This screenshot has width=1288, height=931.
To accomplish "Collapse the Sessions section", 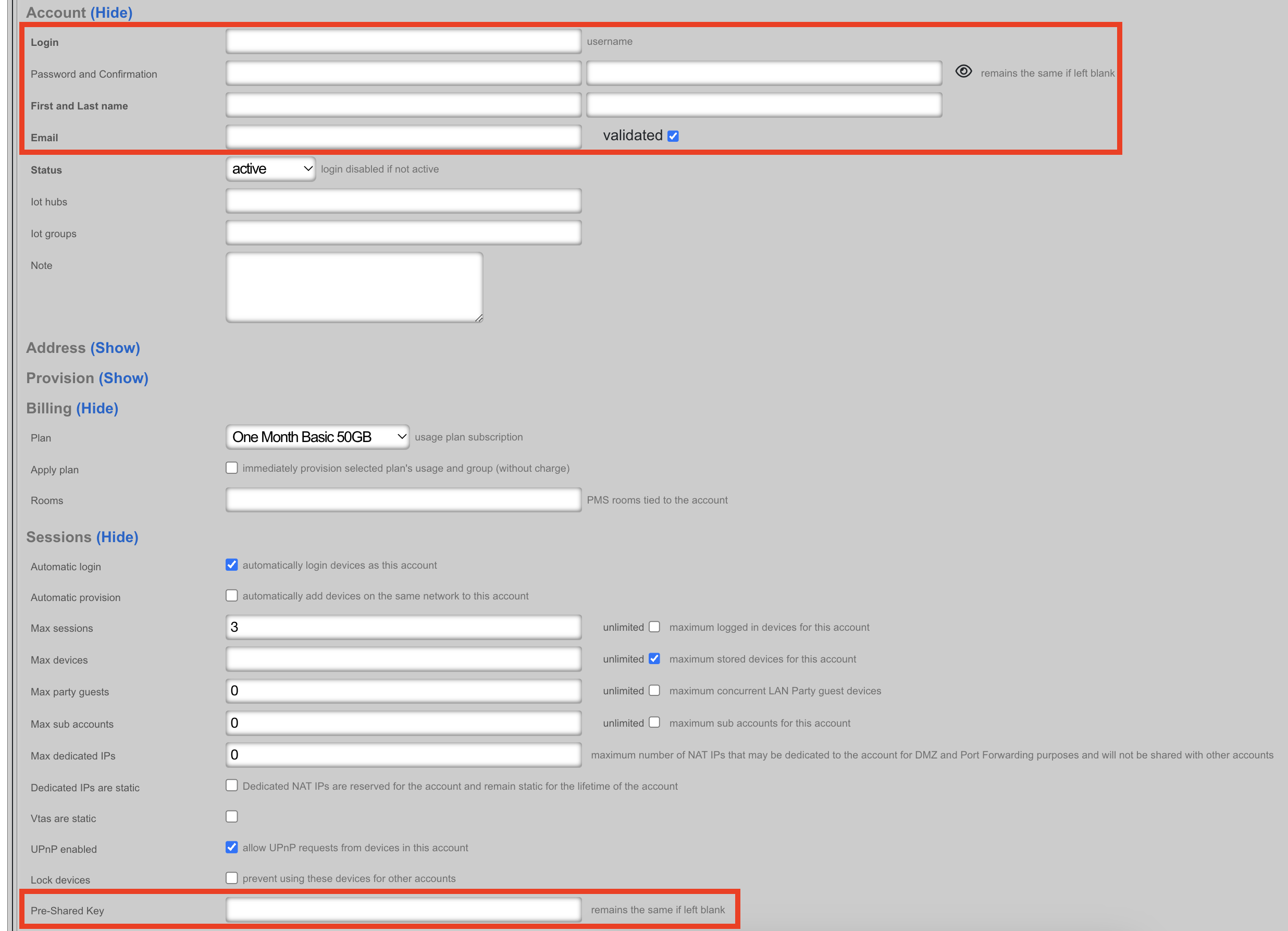I will tap(117, 537).
